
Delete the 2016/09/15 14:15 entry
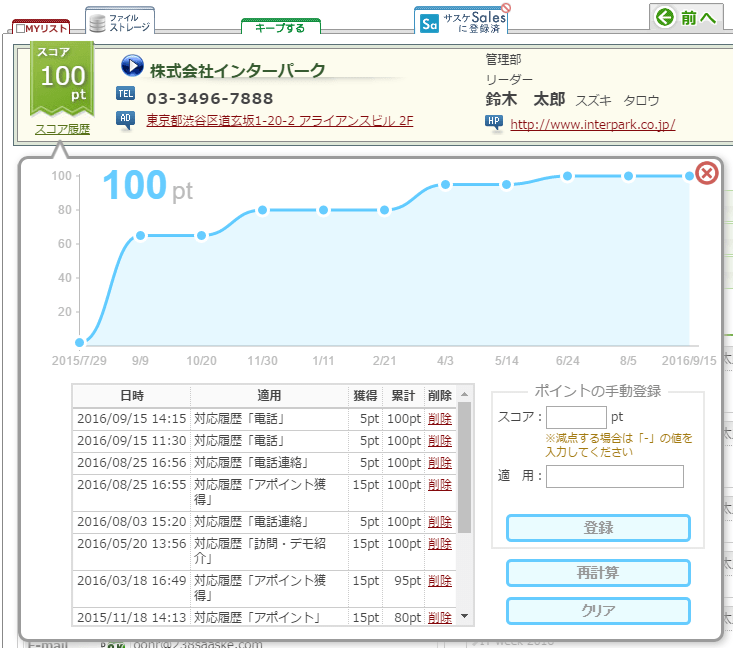(440, 419)
